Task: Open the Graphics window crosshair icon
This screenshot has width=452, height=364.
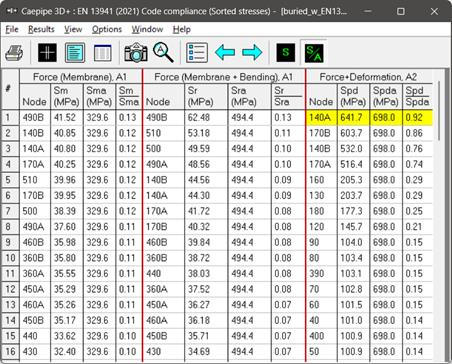Action: click(x=47, y=53)
